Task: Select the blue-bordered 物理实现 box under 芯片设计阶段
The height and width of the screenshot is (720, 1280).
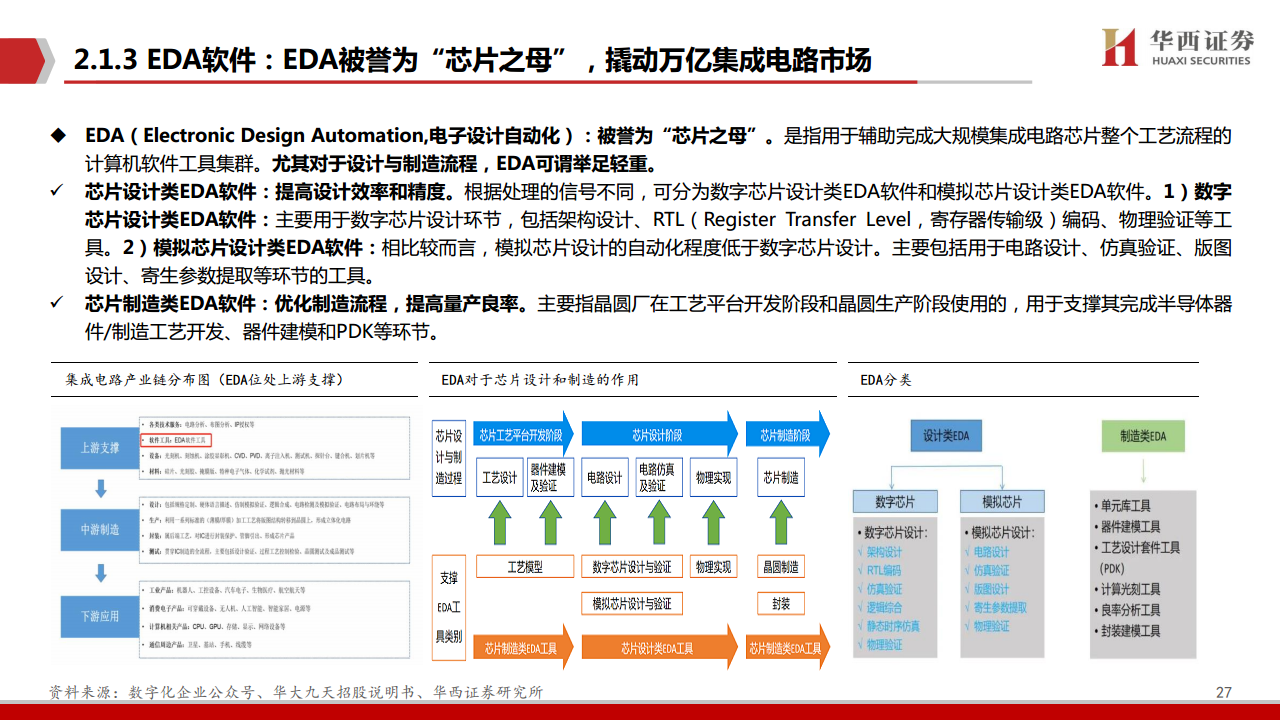Action: tap(713, 478)
